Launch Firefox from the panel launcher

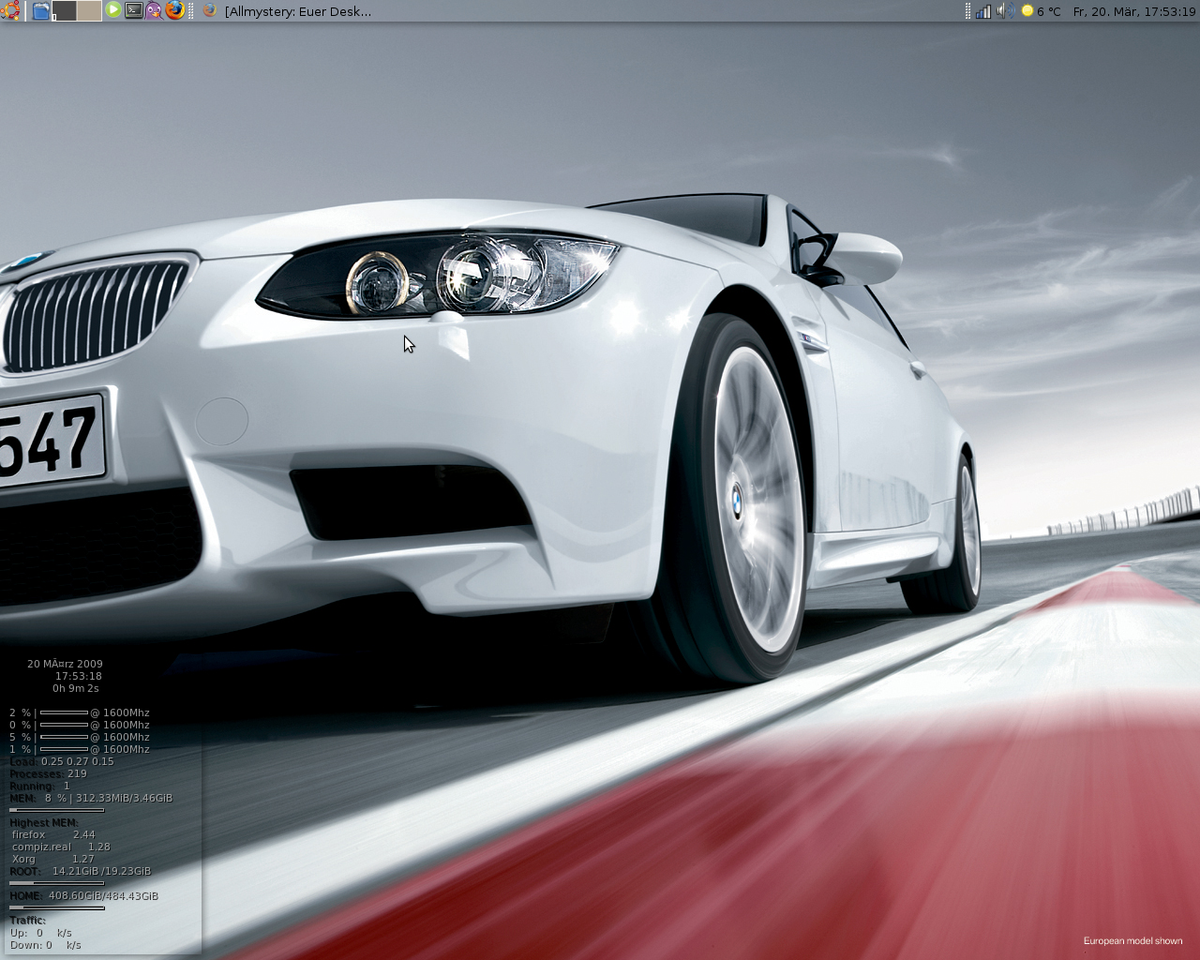point(175,11)
